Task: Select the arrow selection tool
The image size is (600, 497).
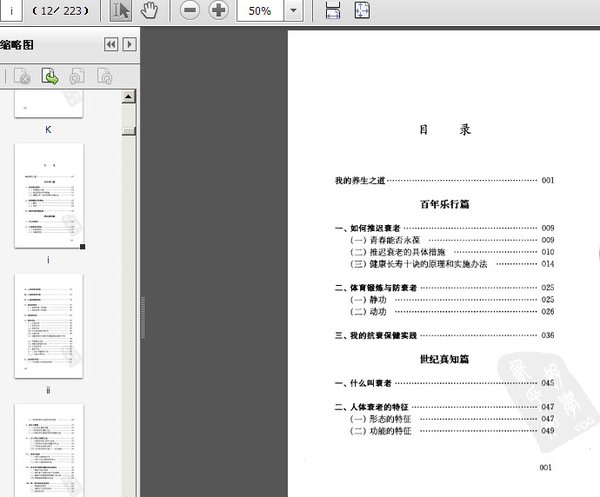Action: (121, 10)
